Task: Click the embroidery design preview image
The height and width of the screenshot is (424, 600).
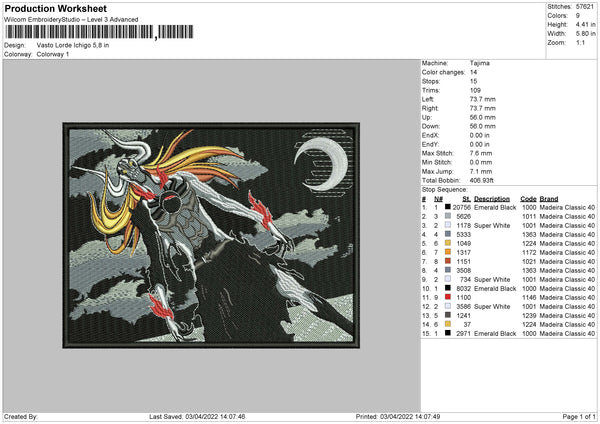Action: (211, 235)
